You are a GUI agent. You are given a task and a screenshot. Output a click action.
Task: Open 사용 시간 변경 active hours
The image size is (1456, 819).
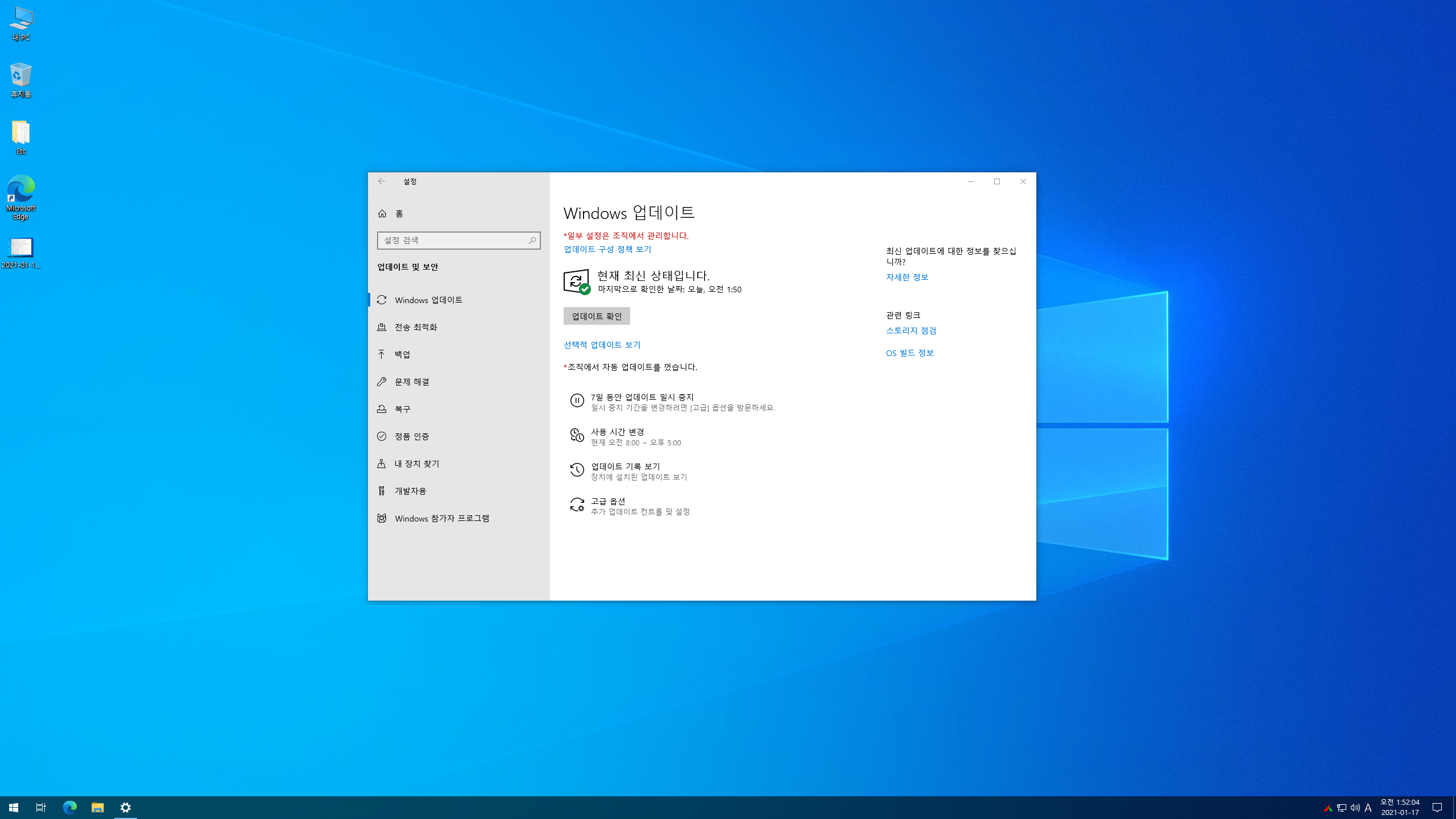[617, 432]
